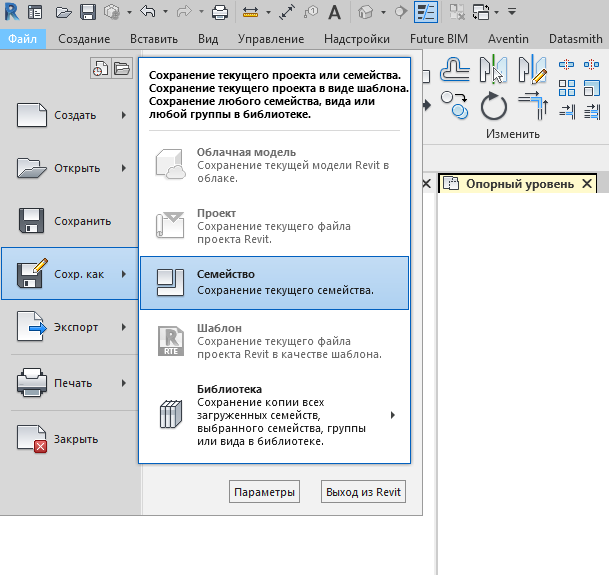Click the Save floppy icon in Quick Access toolbar
The width and height of the screenshot is (609, 575).
pyautogui.click(x=88, y=12)
